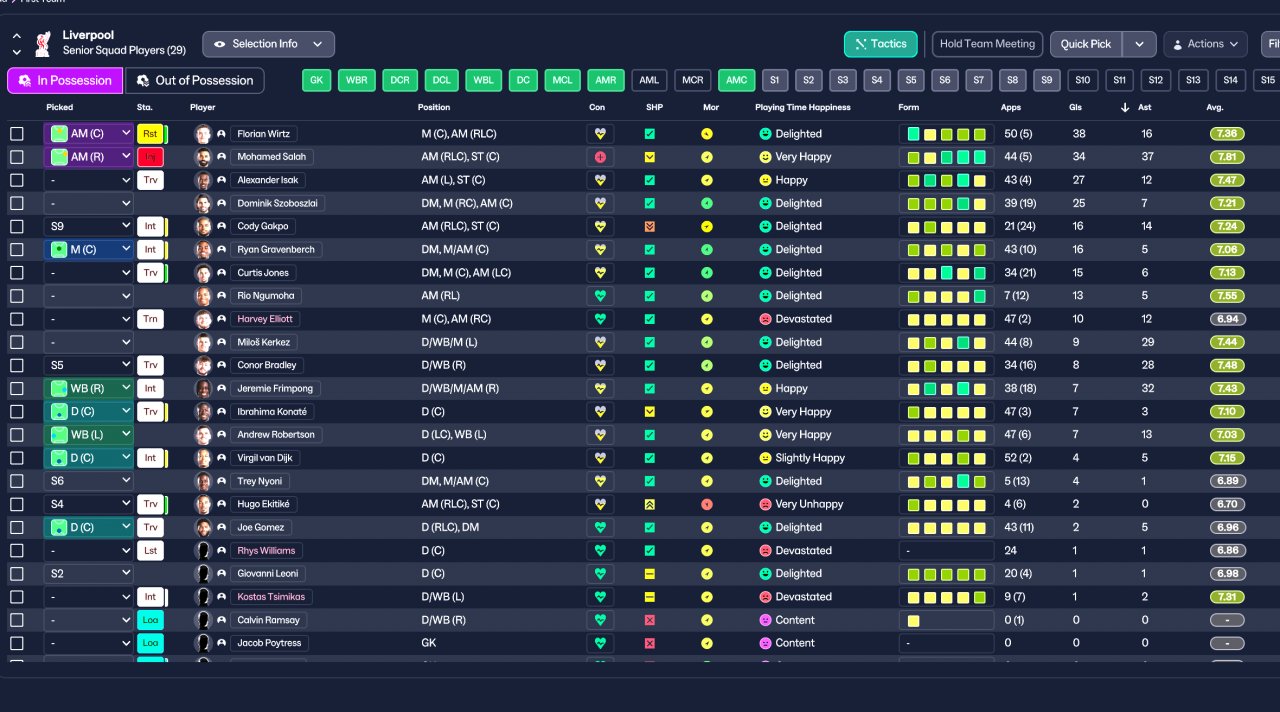This screenshot has width=1280, height=712.
Task: Tick the checkbox for Giovanni Leoni
Action: [x=17, y=574]
